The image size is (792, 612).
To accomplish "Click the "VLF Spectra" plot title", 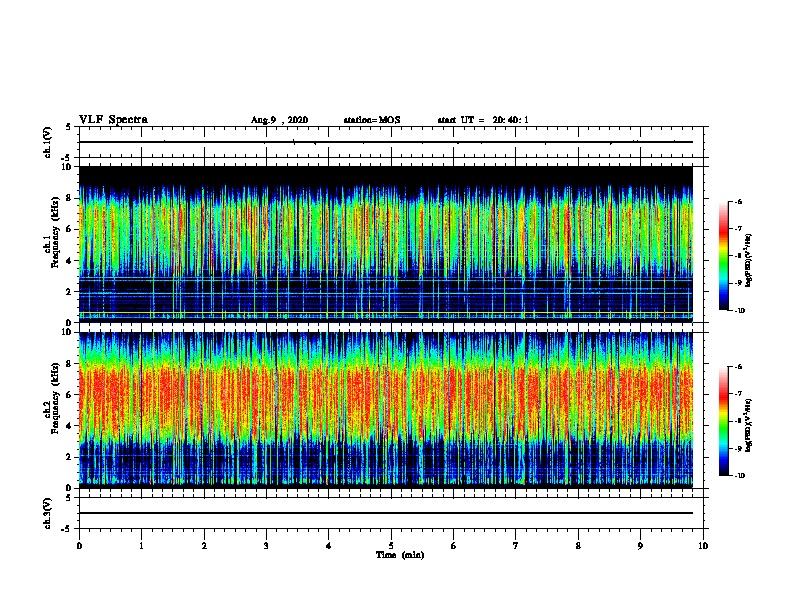I will point(113,120).
